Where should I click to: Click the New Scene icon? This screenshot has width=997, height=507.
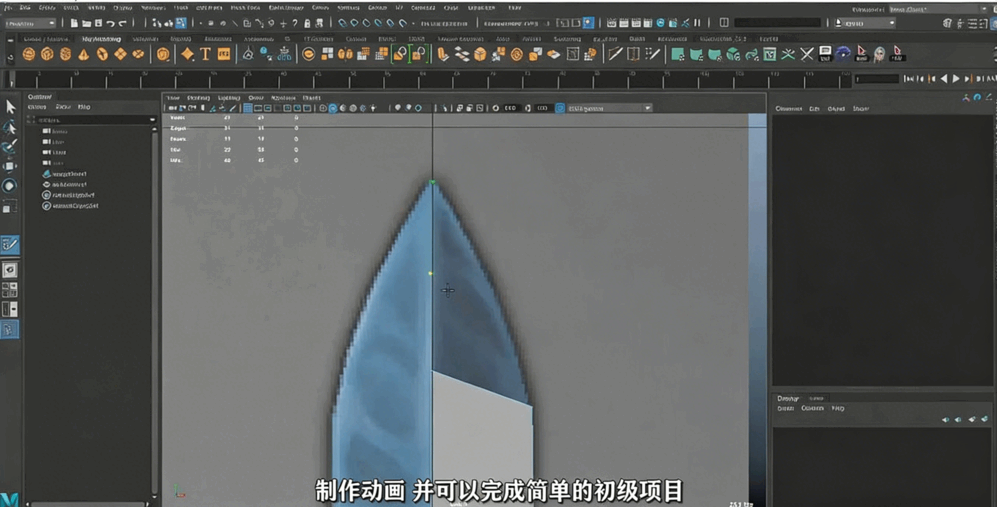[x=74, y=24]
